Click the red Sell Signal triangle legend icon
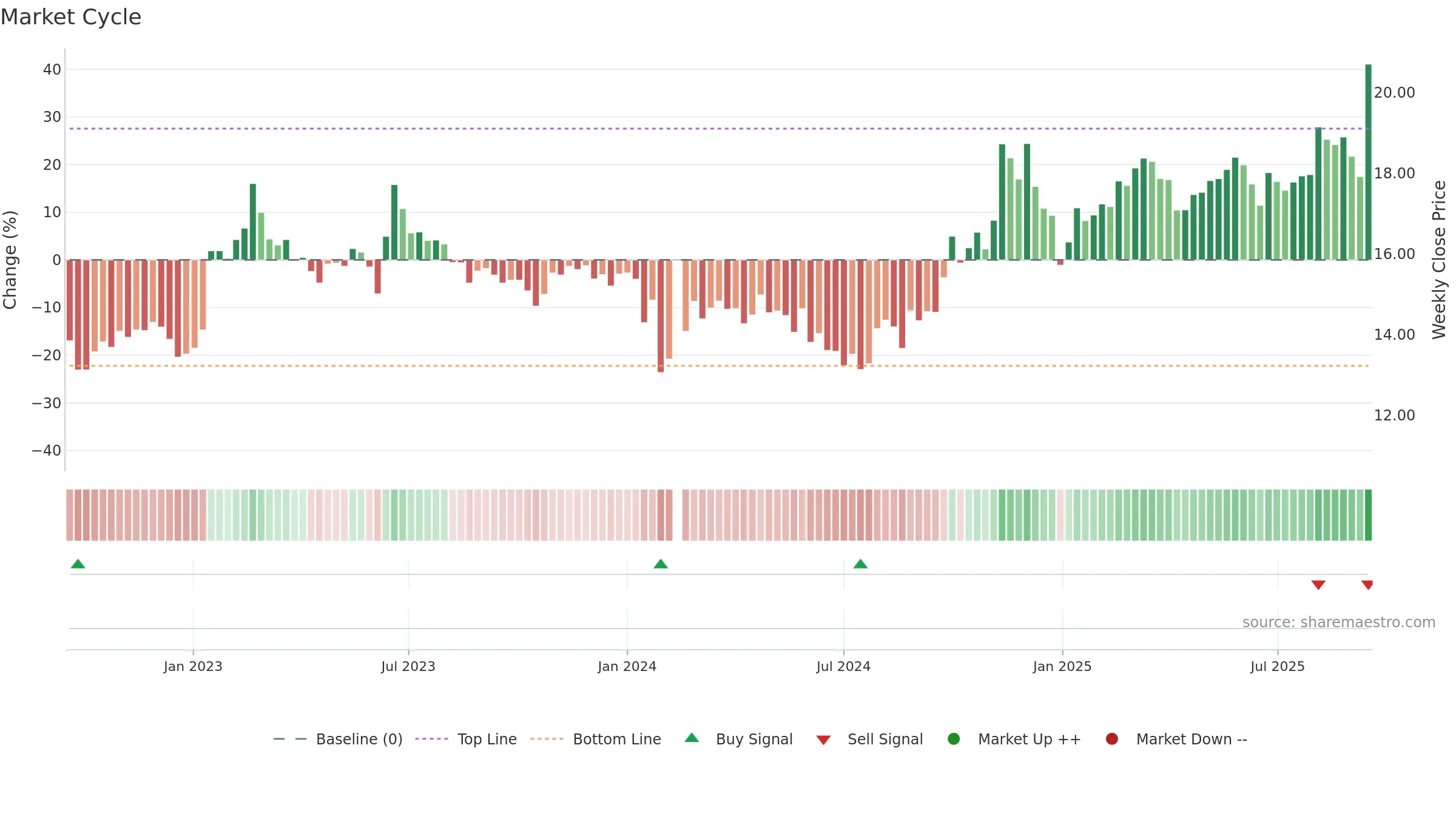Screen dimensions: 1456x819 coord(823,740)
